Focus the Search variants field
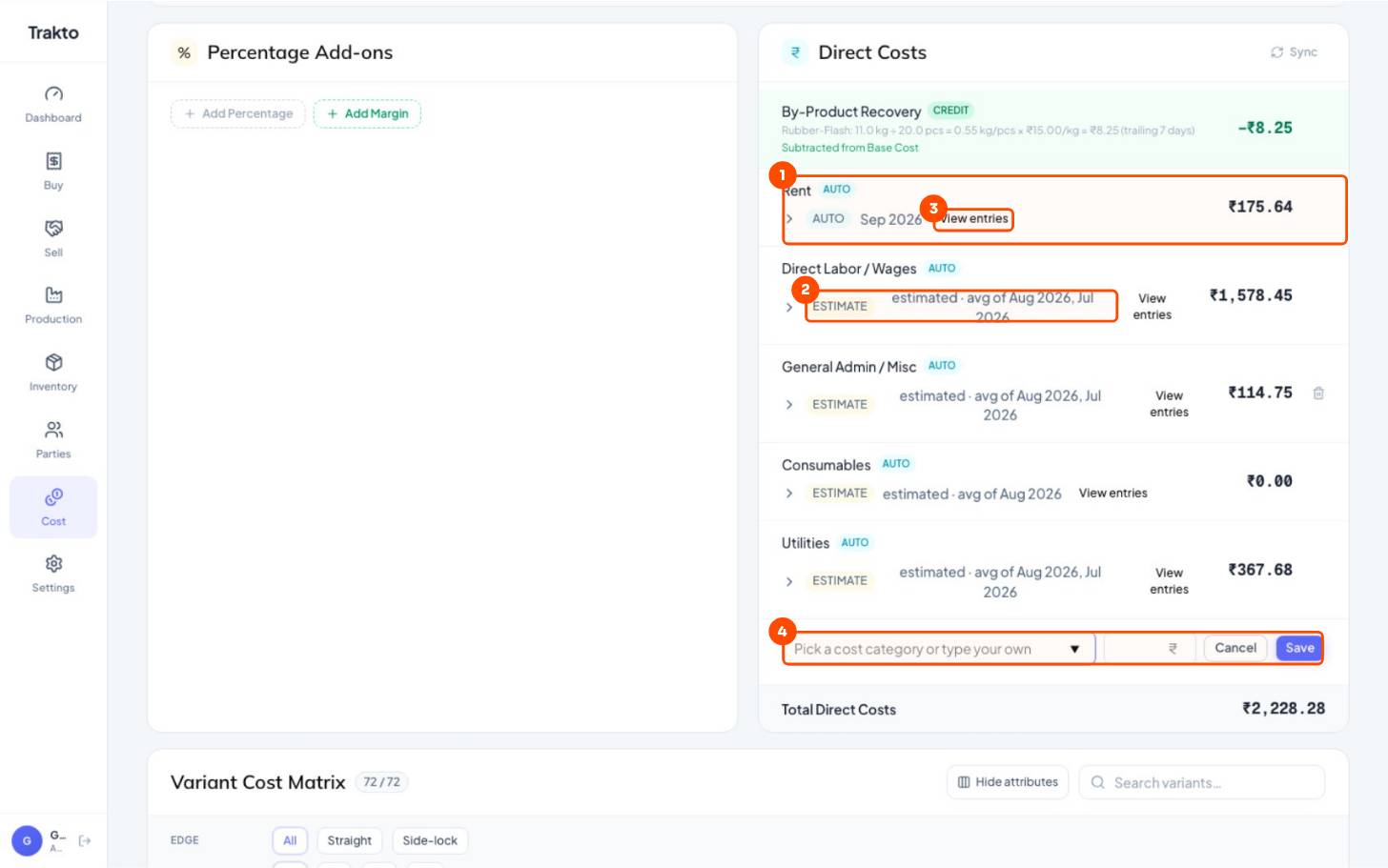The width and height of the screenshot is (1388, 868). 1202,782
